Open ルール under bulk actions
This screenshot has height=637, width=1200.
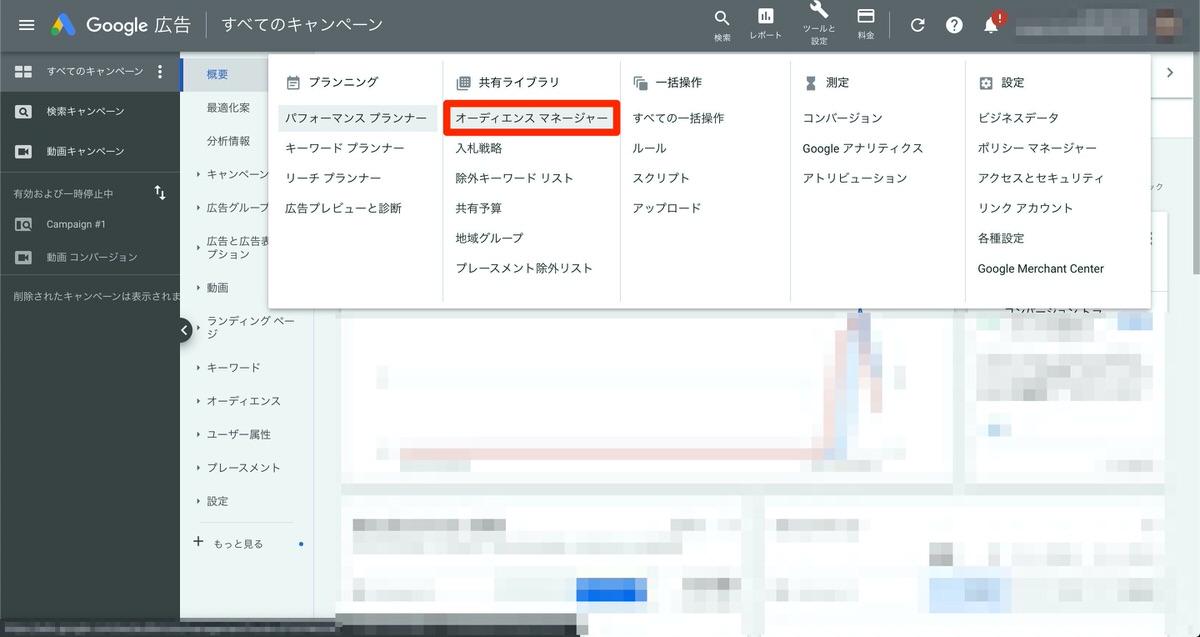[649, 148]
